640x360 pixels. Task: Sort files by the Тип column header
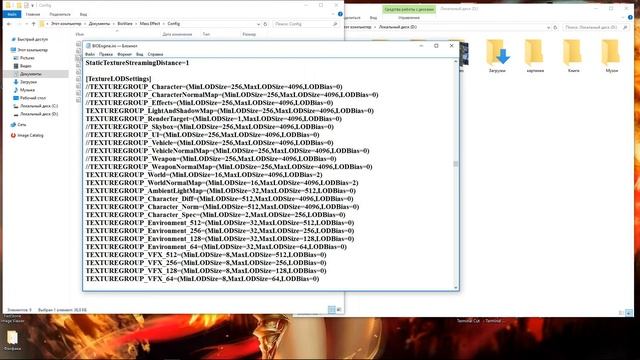[x=206, y=34]
